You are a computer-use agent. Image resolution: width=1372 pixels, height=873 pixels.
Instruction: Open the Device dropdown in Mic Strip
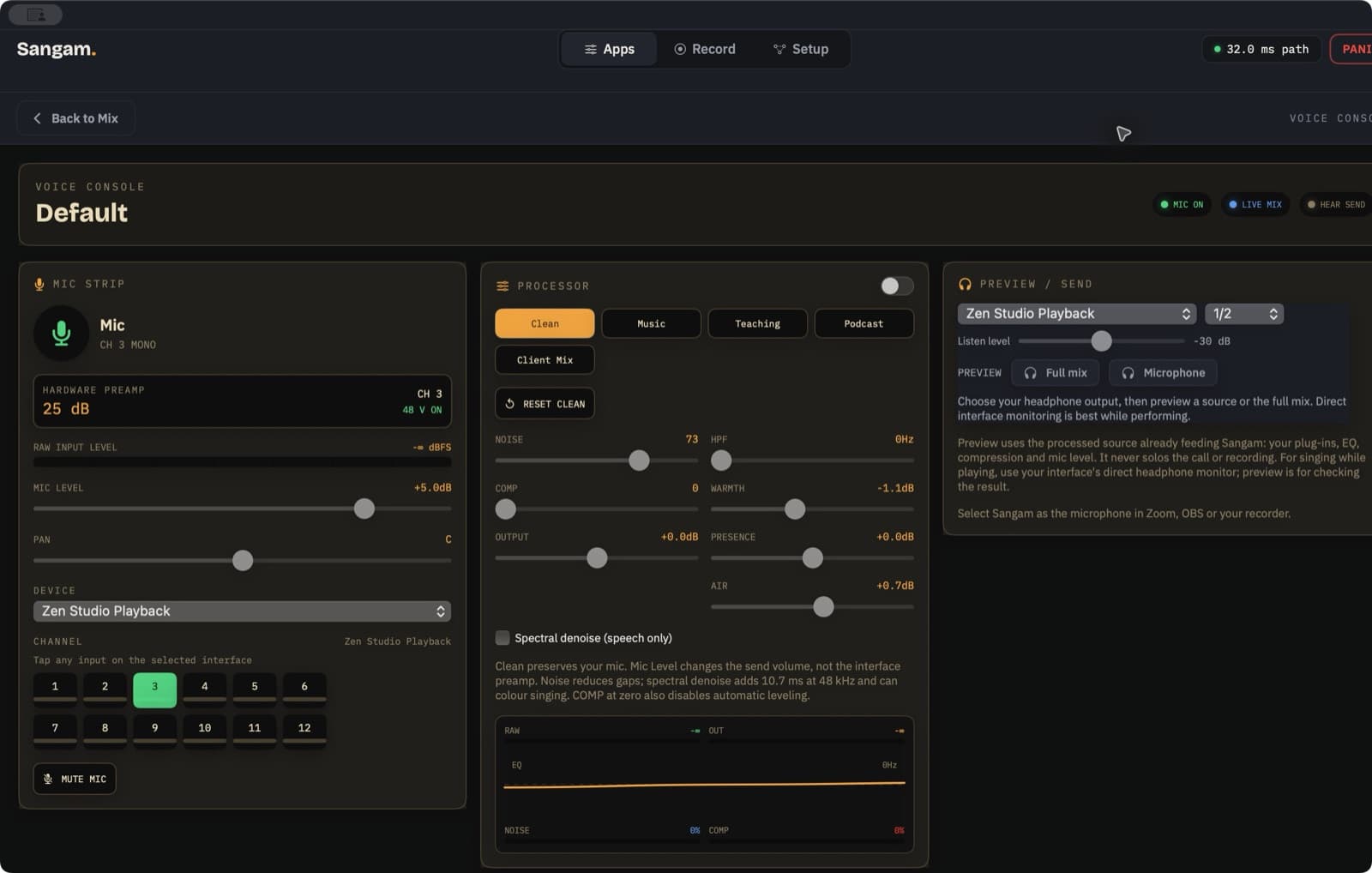242,611
